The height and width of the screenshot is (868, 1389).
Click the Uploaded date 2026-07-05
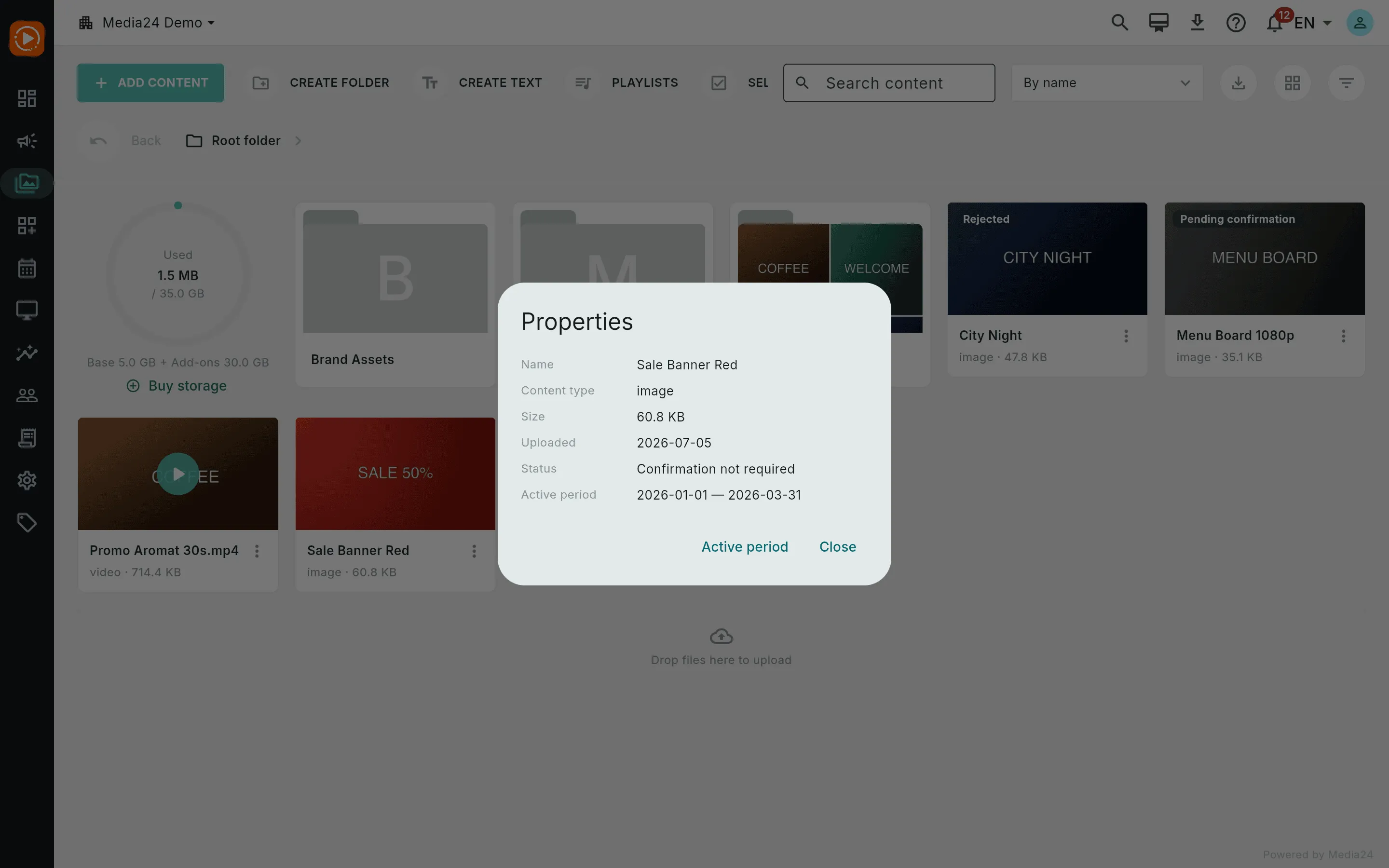click(674, 443)
